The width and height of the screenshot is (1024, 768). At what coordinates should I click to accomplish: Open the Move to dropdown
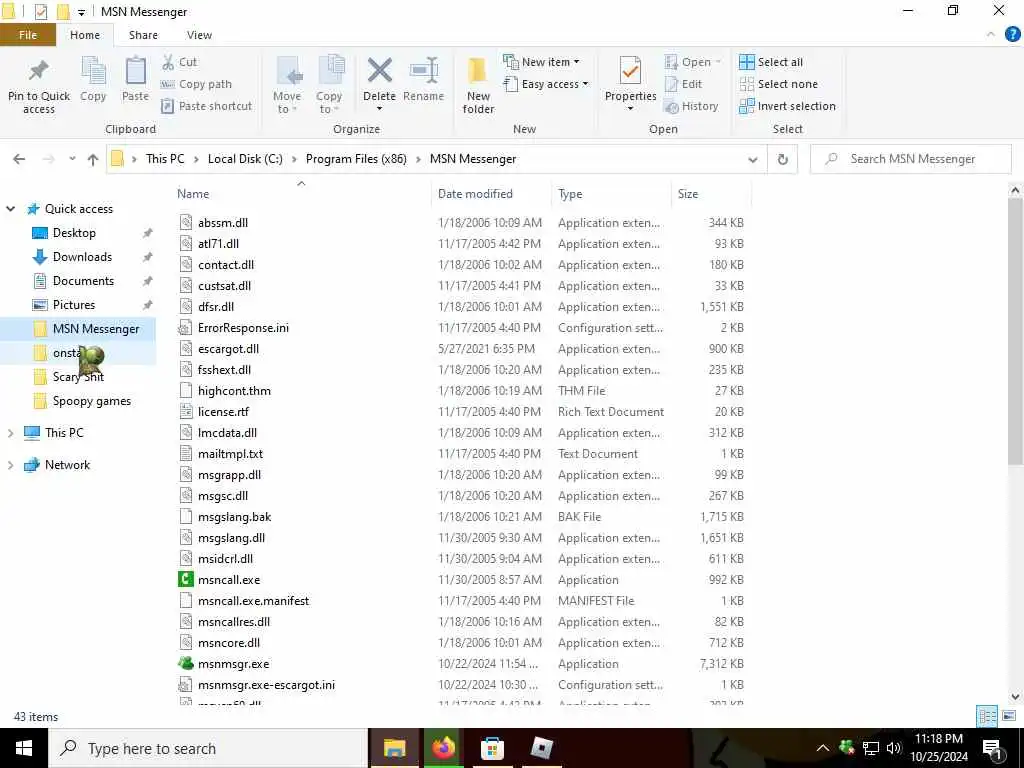coord(287,85)
